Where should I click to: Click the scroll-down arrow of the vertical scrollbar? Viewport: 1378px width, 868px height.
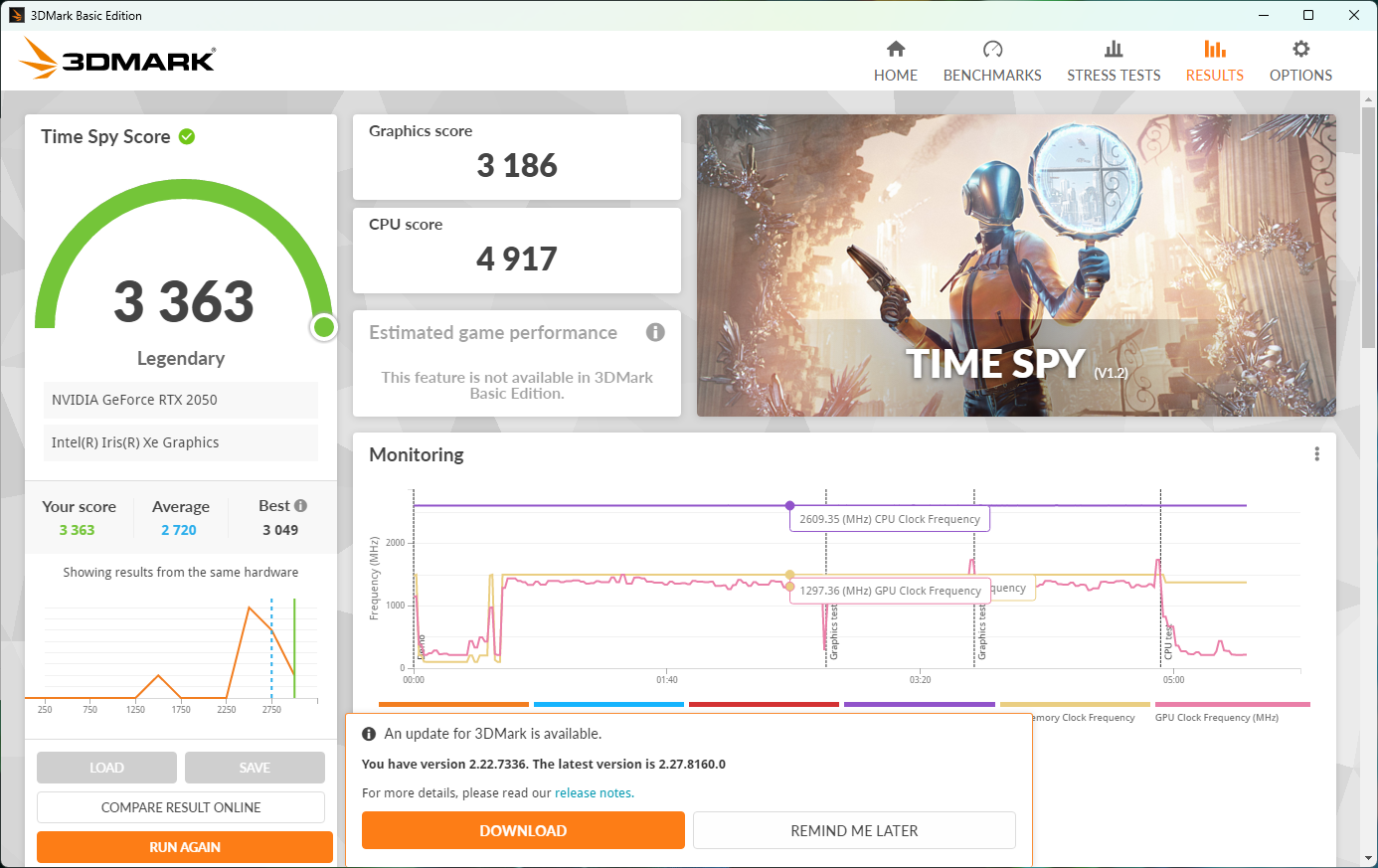(1370, 858)
